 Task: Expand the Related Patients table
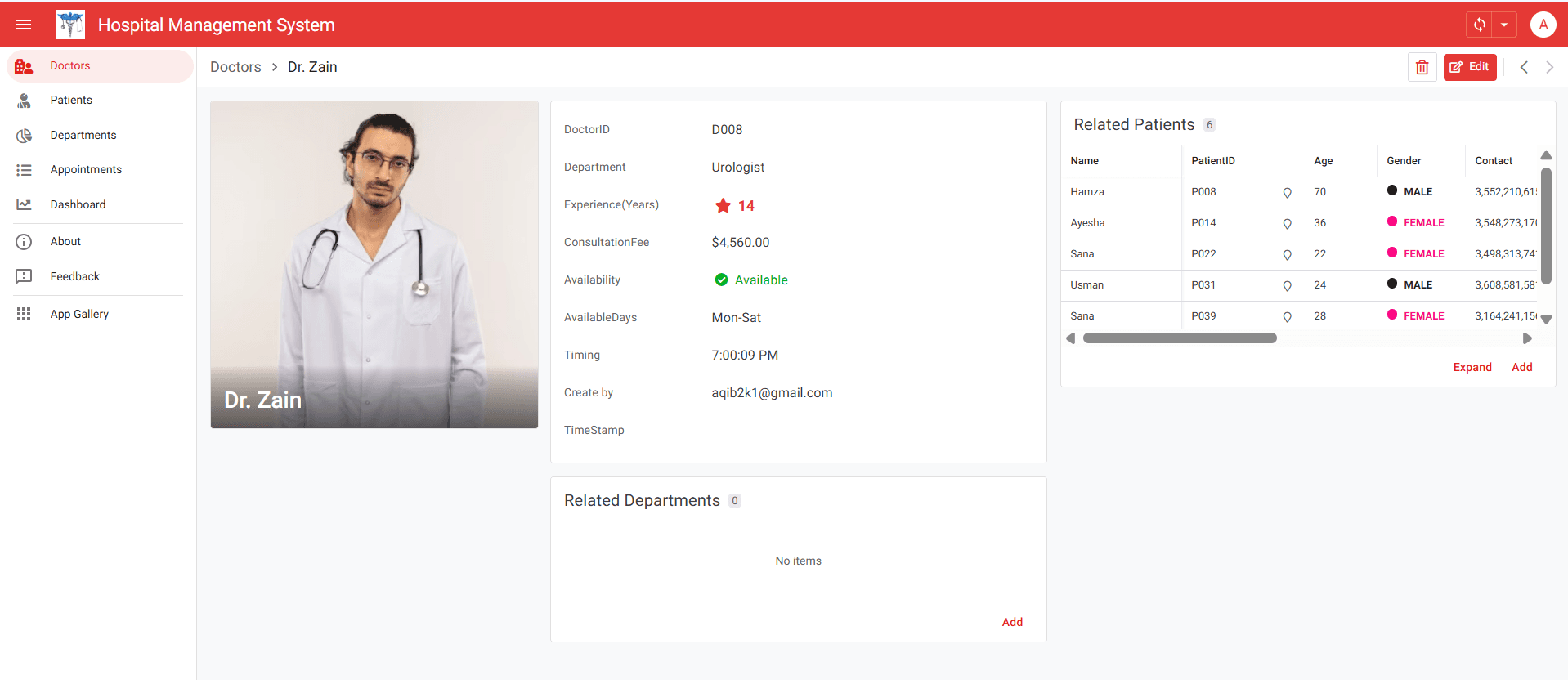point(1472,367)
